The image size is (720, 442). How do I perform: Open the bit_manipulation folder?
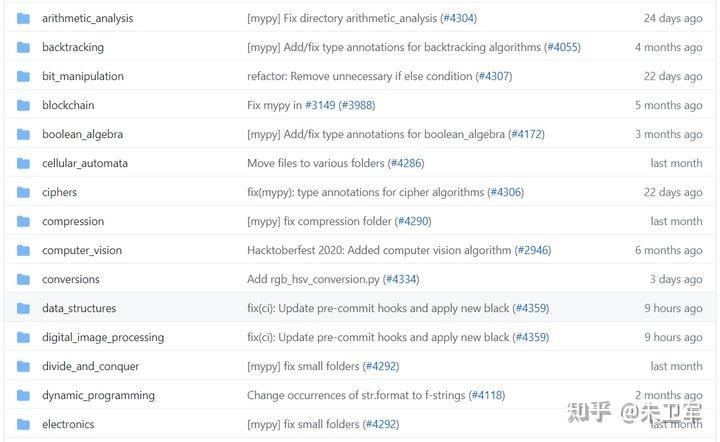pos(83,76)
